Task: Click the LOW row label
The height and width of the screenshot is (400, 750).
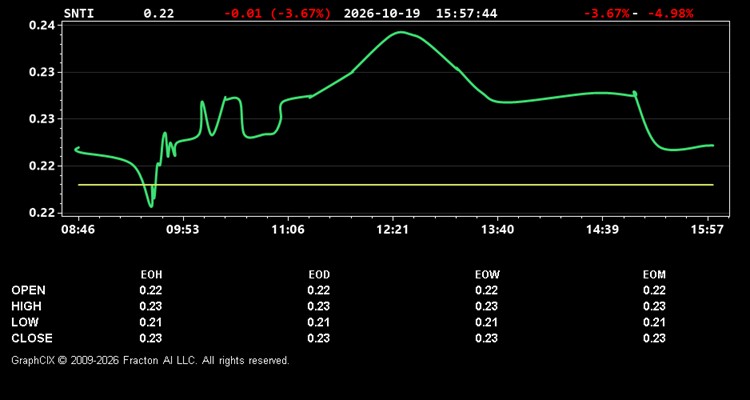Action: click(x=25, y=322)
